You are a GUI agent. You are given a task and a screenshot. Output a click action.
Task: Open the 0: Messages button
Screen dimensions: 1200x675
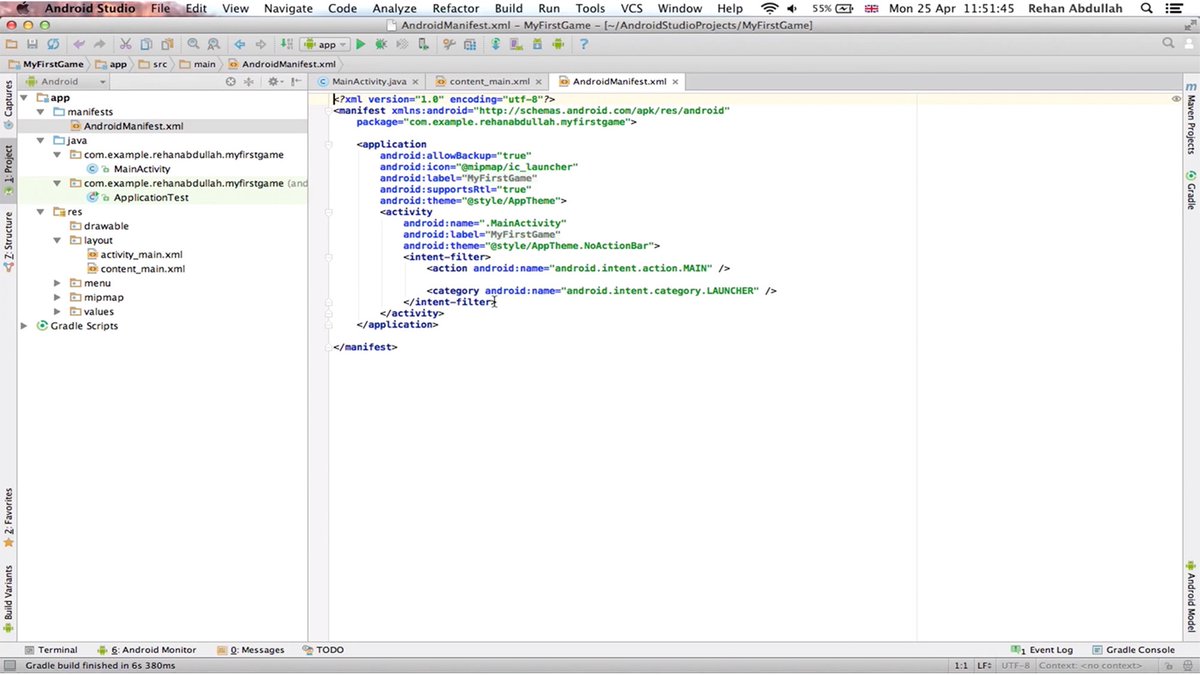(250, 650)
